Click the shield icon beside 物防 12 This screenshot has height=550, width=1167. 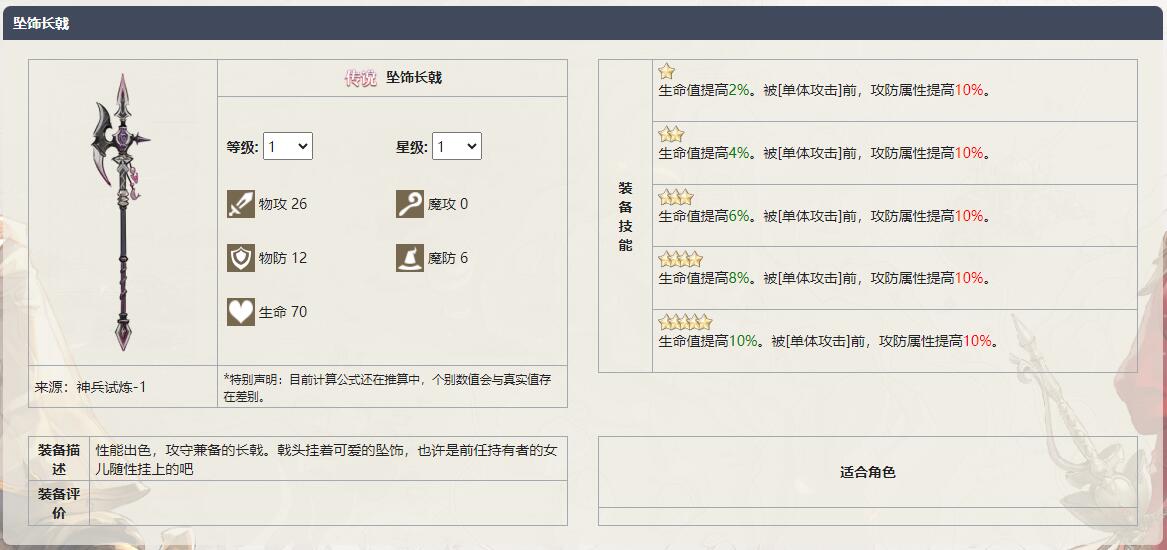[x=240, y=258]
